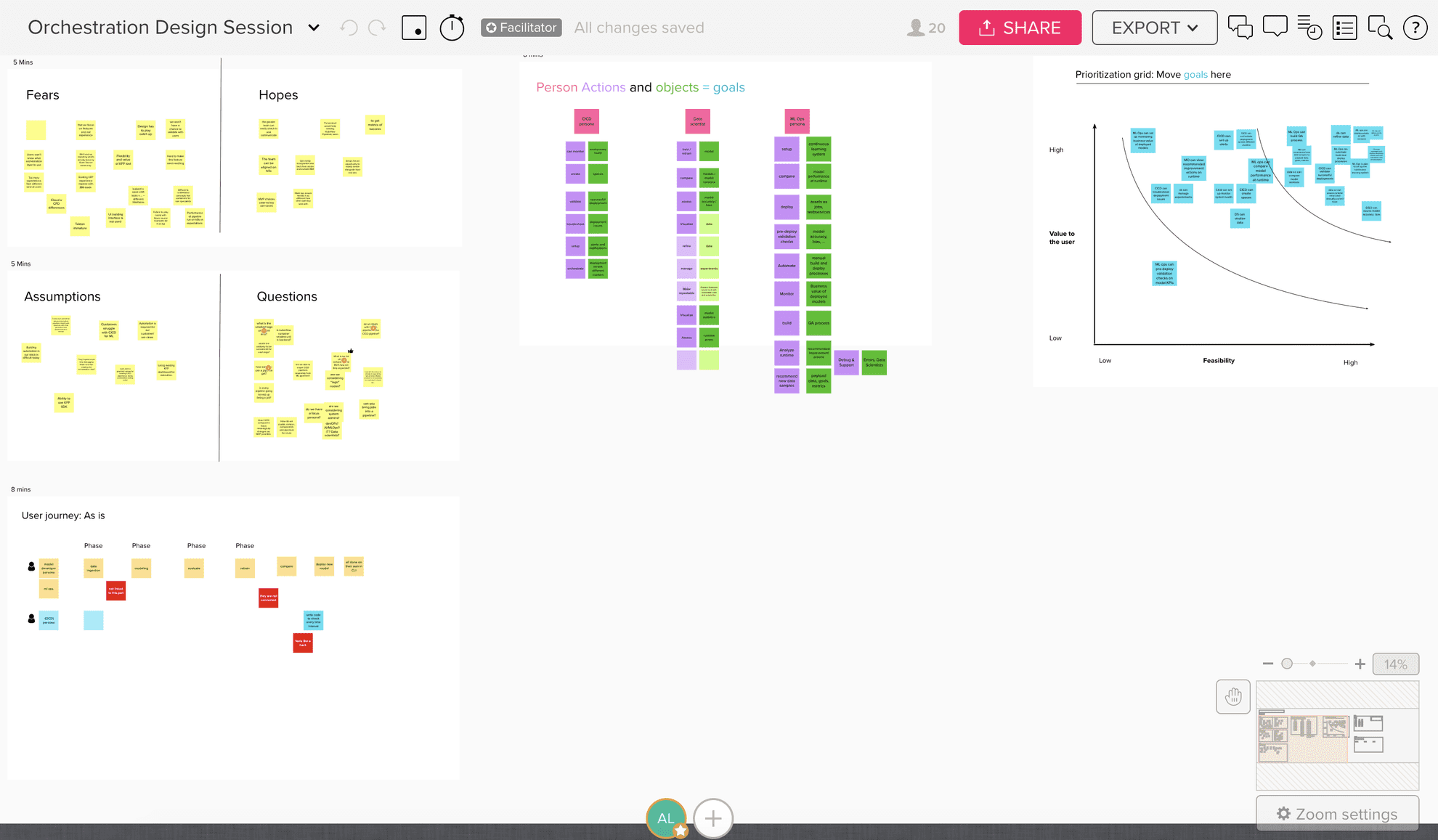Image resolution: width=1438 pixels, height=840 pixels.
Task: Open the comments speech bubble icon
Action: pyautogui.click(x=1275, y=28)
